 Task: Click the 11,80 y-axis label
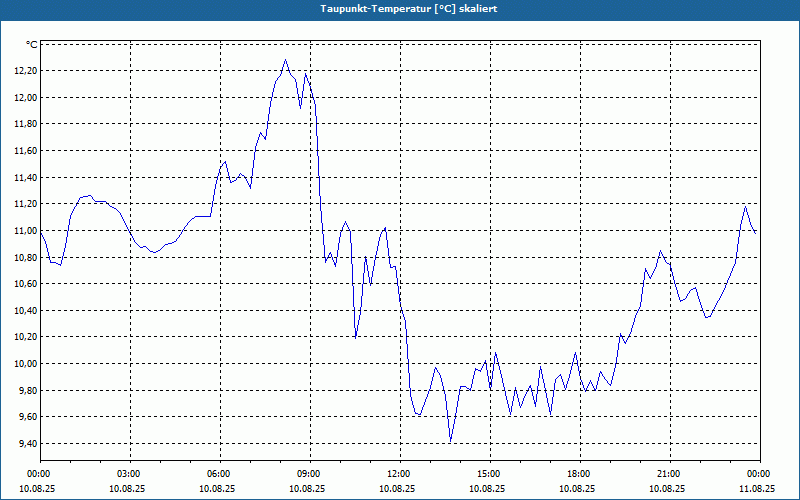pos(26,124)
